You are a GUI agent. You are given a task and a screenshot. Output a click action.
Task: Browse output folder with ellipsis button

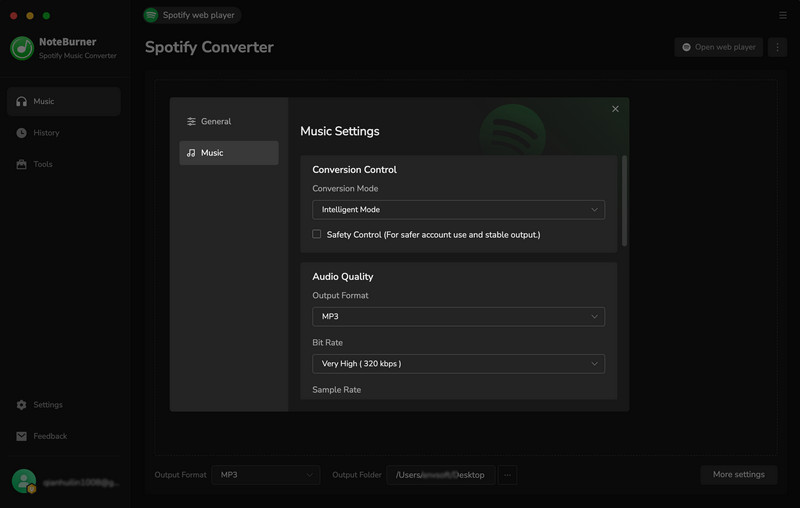pos(507,475)
